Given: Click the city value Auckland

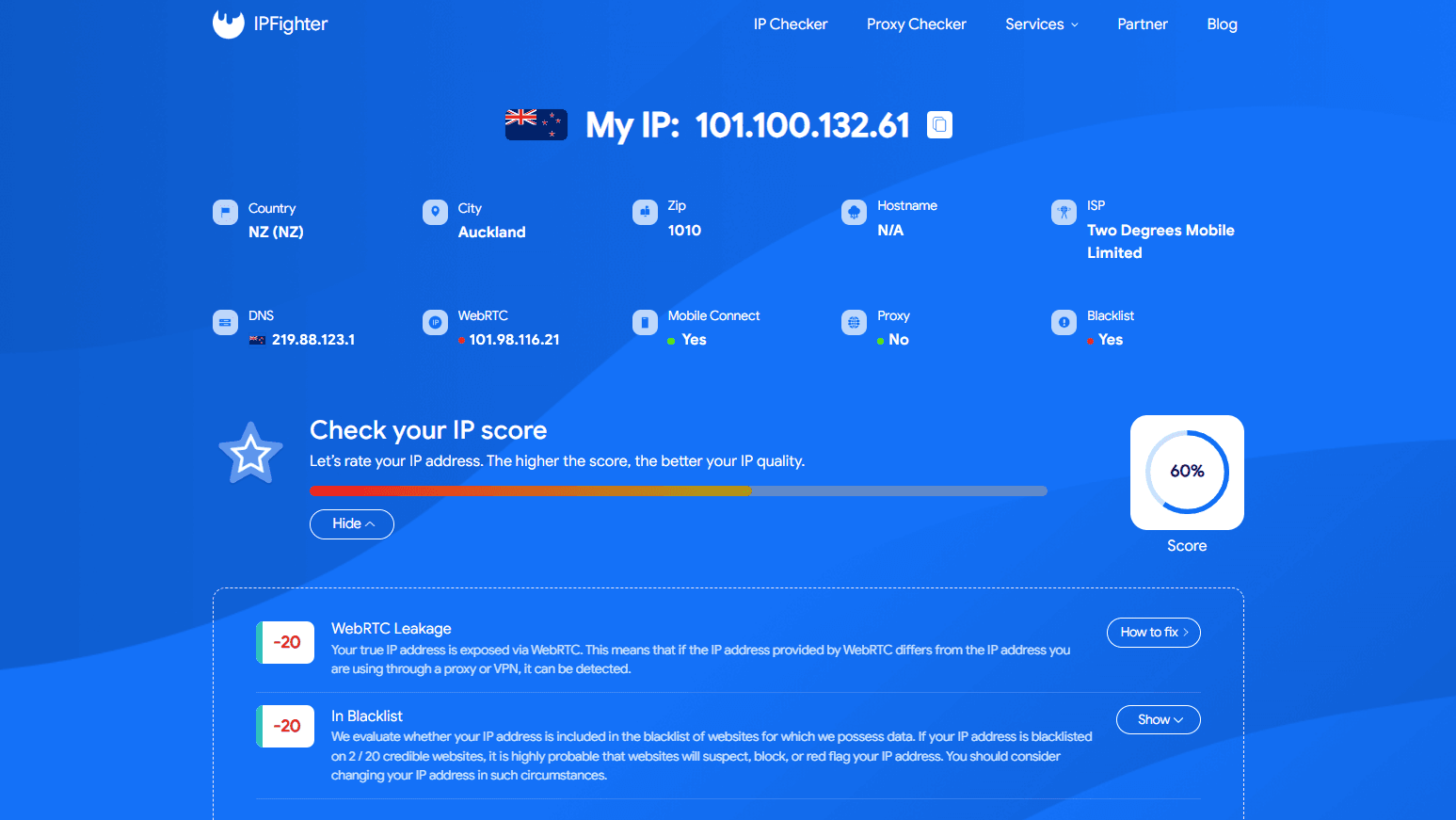Looking at the screenshot, I should tap(492, 232).
